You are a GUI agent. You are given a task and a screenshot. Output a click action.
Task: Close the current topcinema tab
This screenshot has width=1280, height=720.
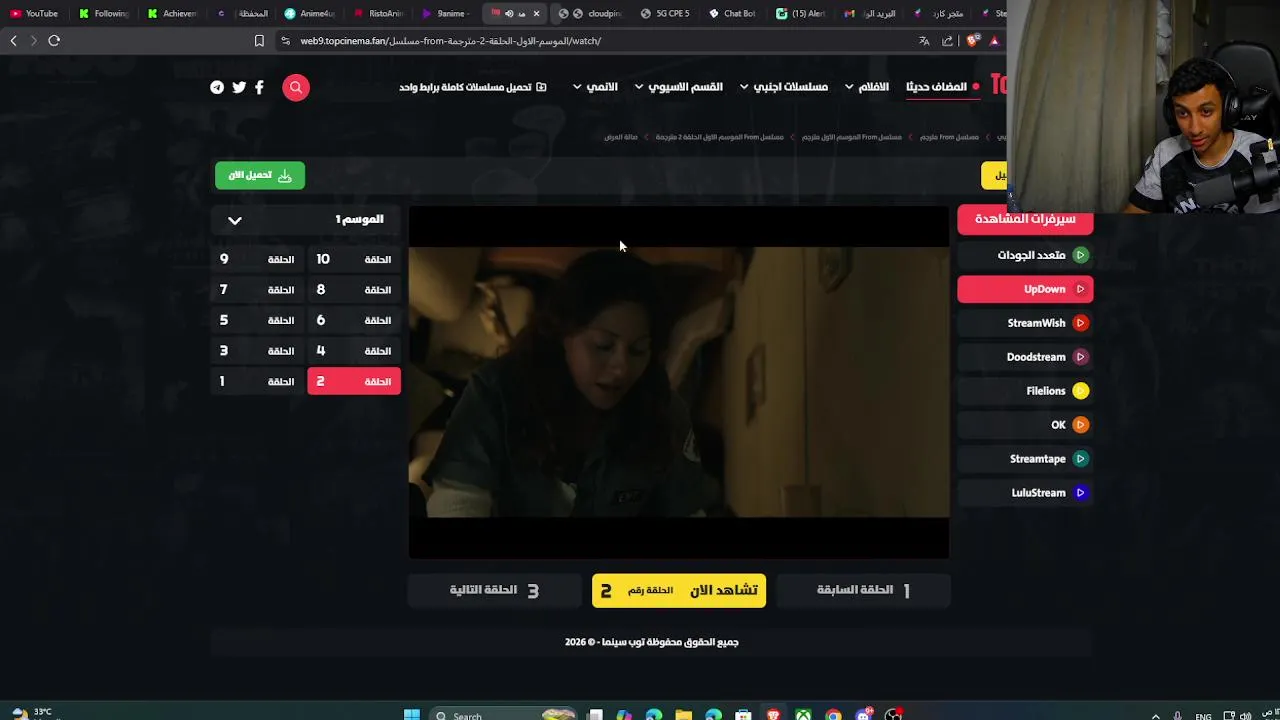point(536,14)
